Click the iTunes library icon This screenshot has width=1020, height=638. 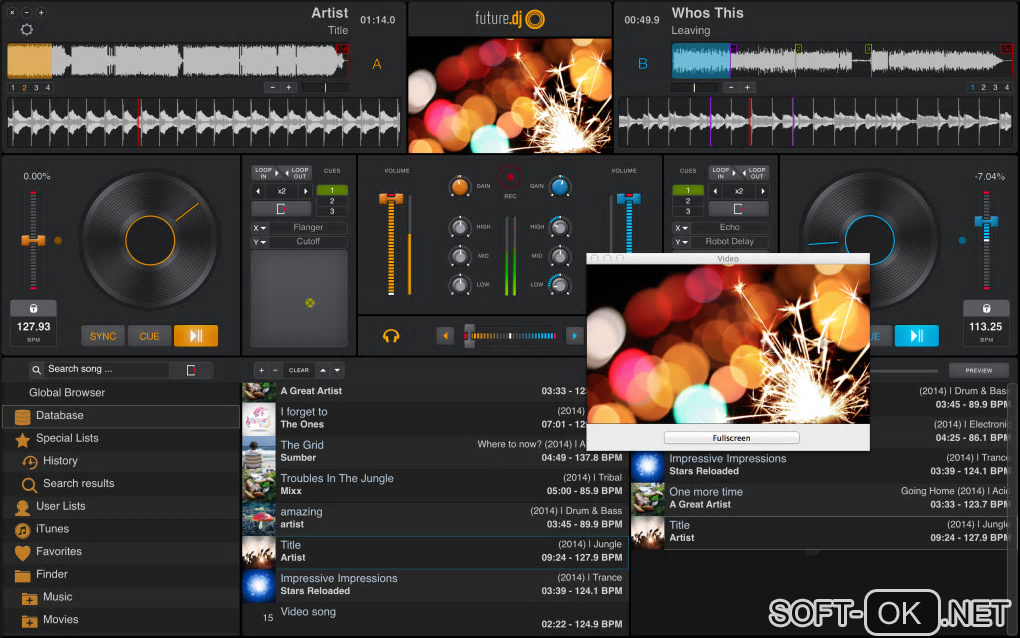[x=22, y=529]
